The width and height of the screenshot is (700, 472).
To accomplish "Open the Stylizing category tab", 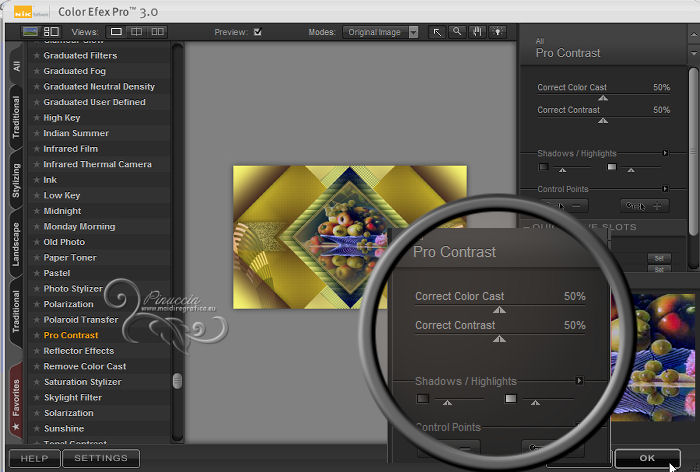I will point(17,180).
